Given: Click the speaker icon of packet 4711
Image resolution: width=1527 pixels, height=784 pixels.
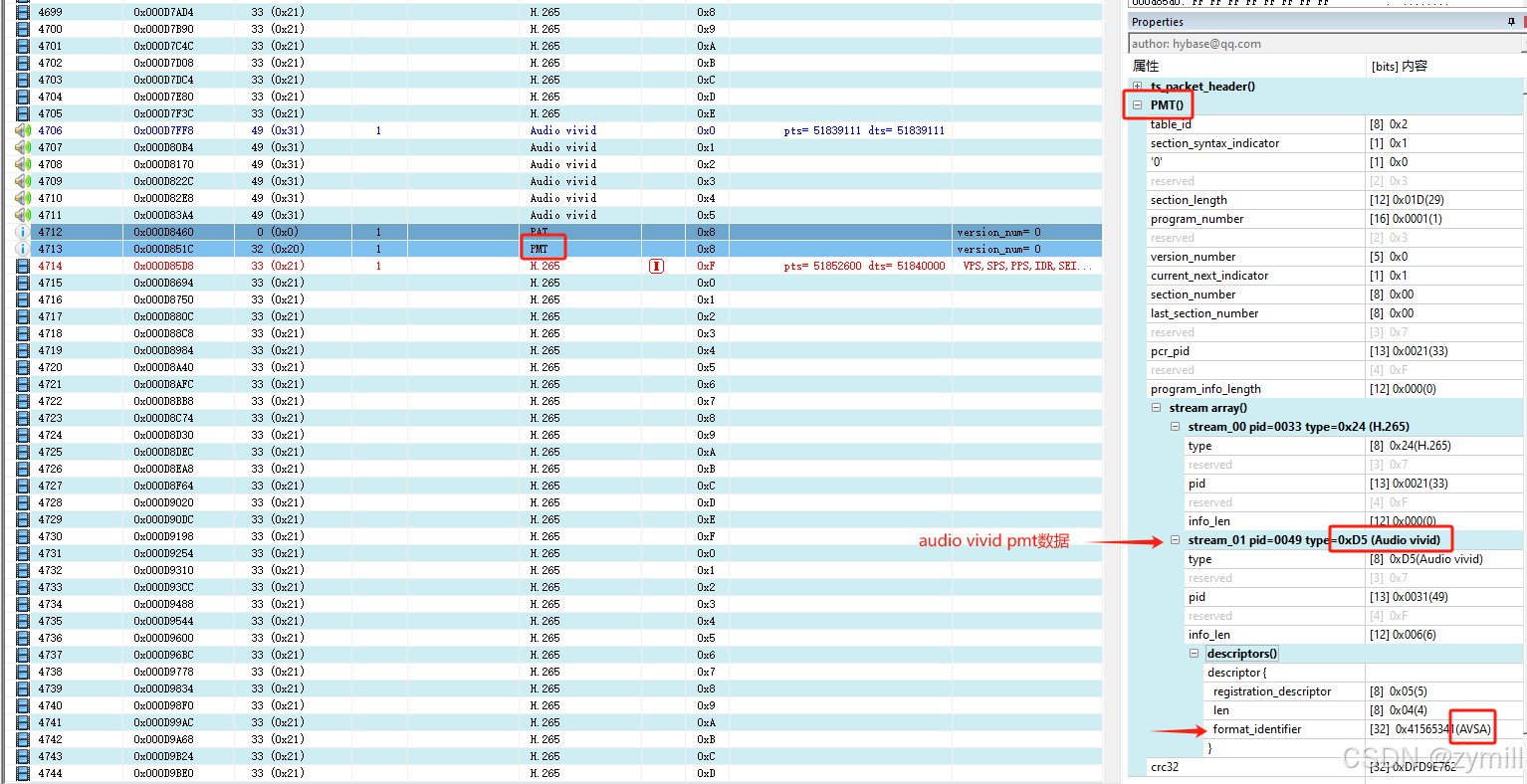Looking at the screenshot, I should [23, 215].
